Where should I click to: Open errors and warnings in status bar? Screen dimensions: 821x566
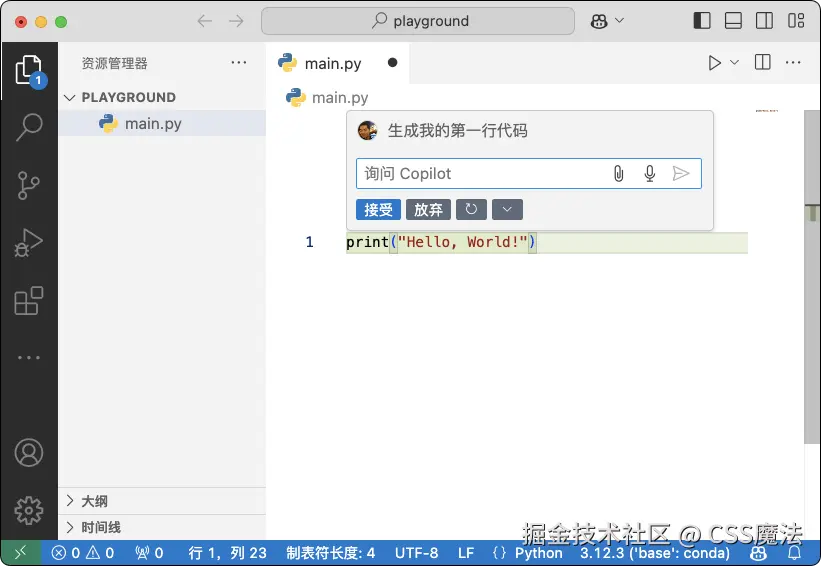click(x=82, y=553)
